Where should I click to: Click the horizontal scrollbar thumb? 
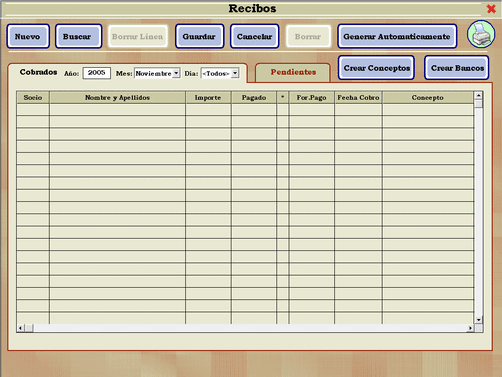[x=29, y=328]
